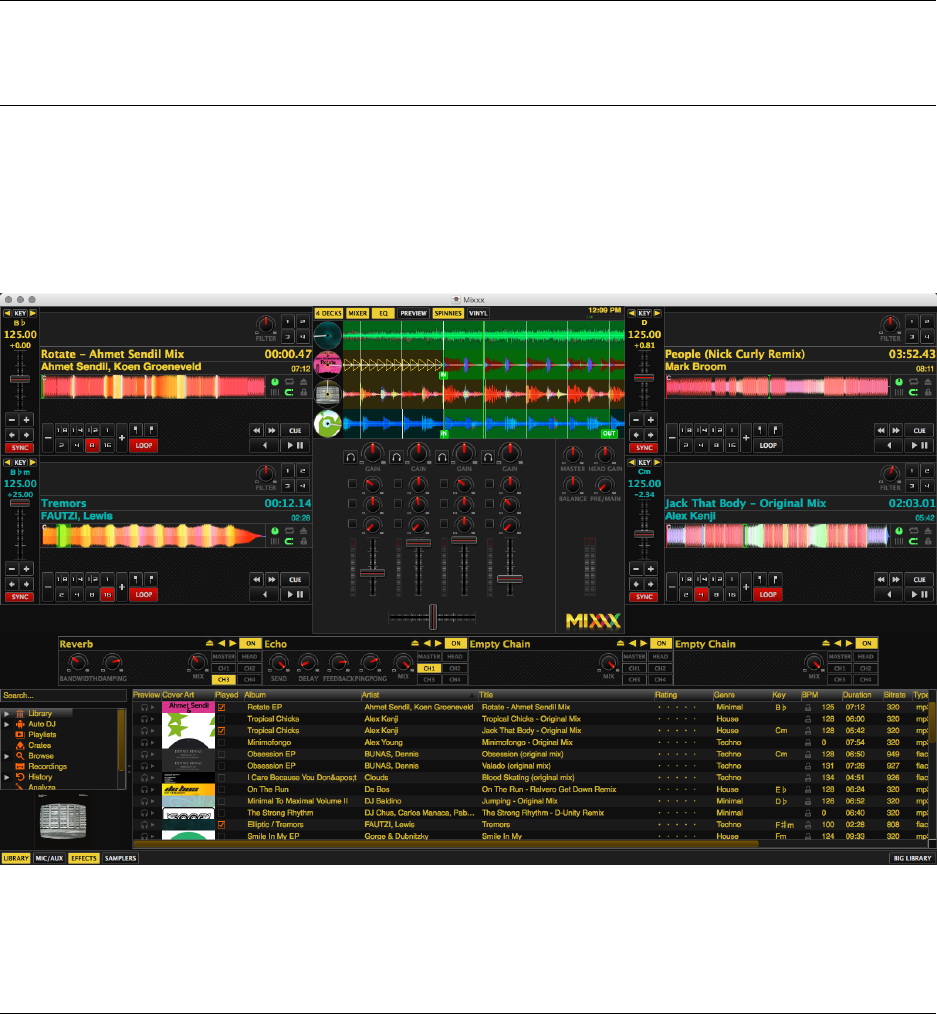Eject track from Rotate deck

(x=303, y=382)
